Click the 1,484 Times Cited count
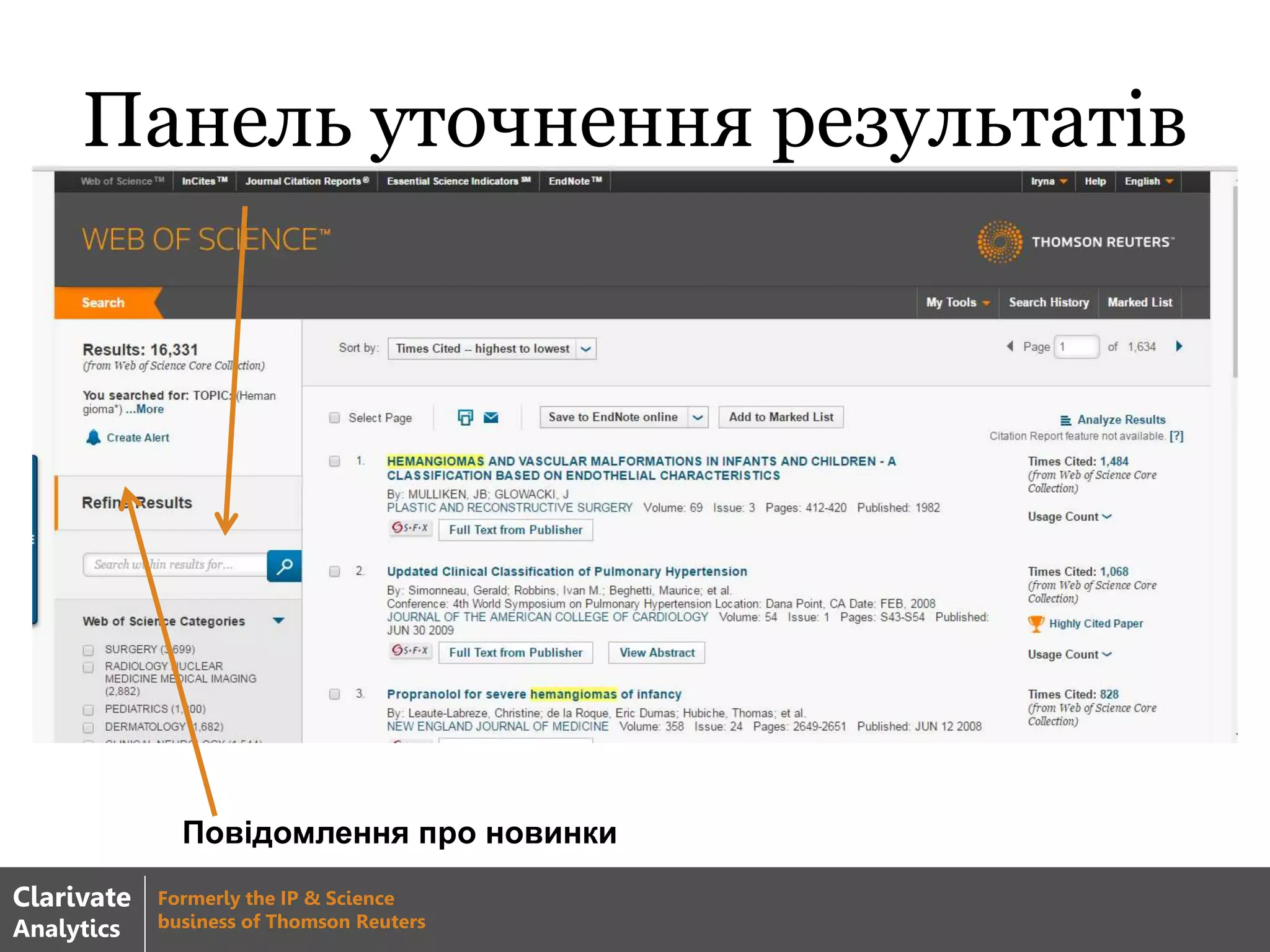1270x952 pixels. 1114,461
